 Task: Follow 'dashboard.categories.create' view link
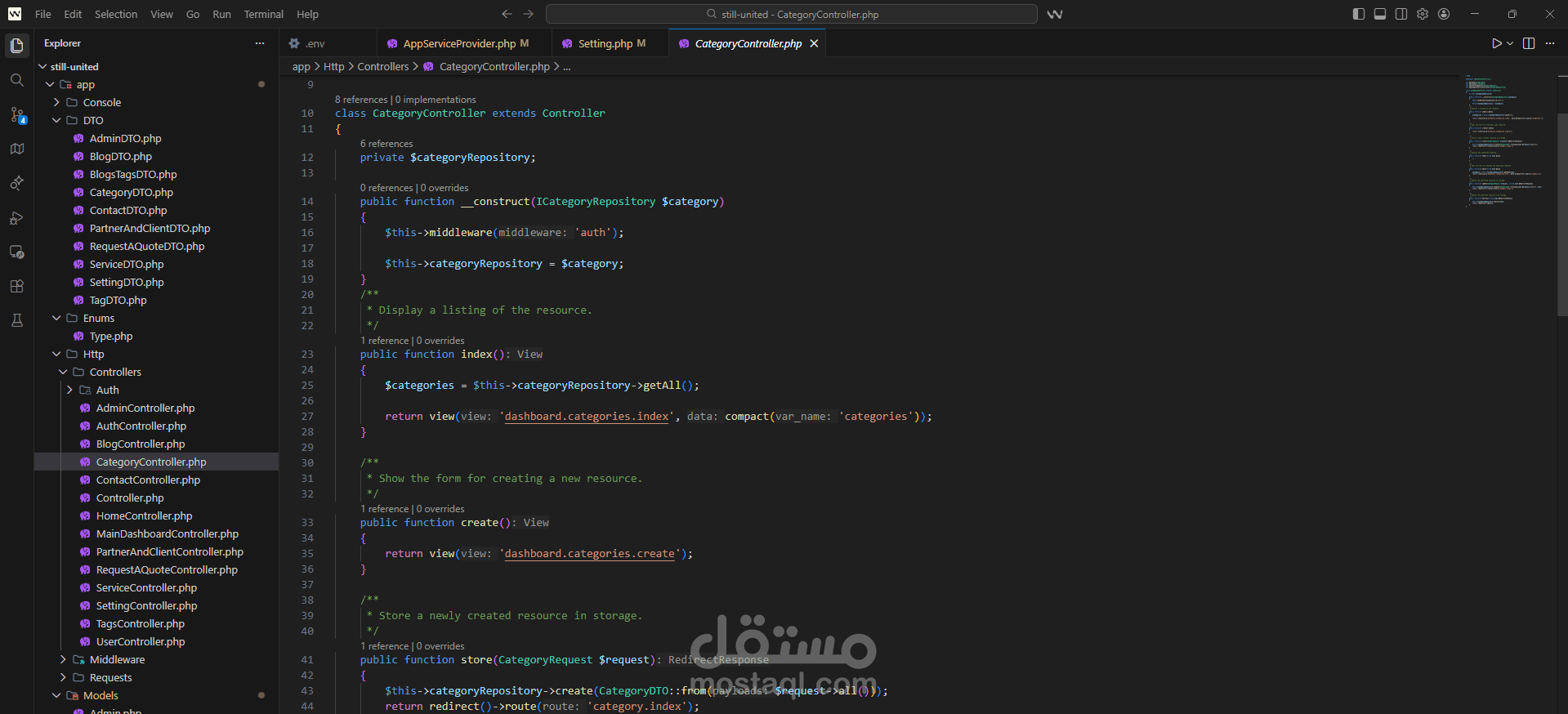pyautogui.click(x=590, y=553)
